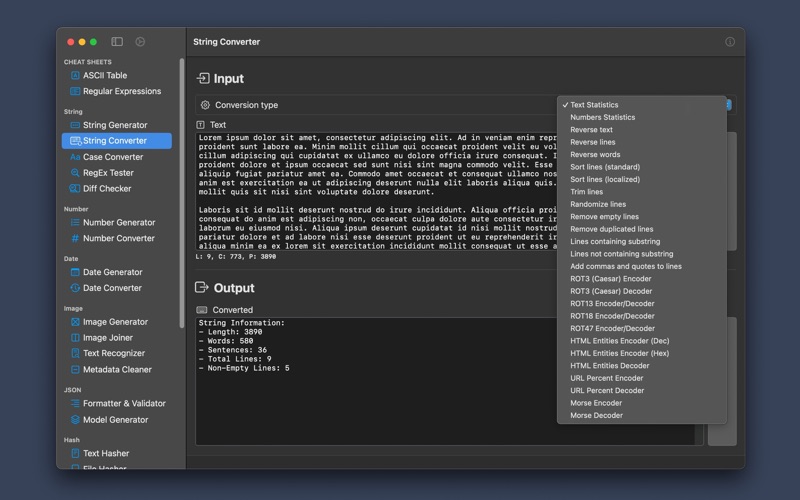Click the String Converter sidebar icon
Screen dimensions: 800x500
[76, 141]
